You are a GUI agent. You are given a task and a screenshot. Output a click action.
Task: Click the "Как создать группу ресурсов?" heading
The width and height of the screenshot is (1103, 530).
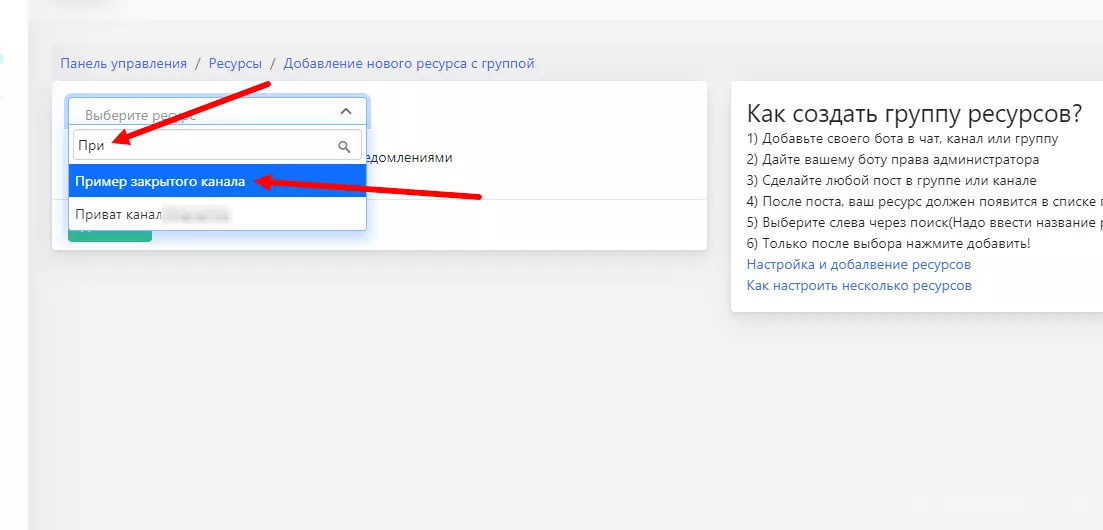914,113
